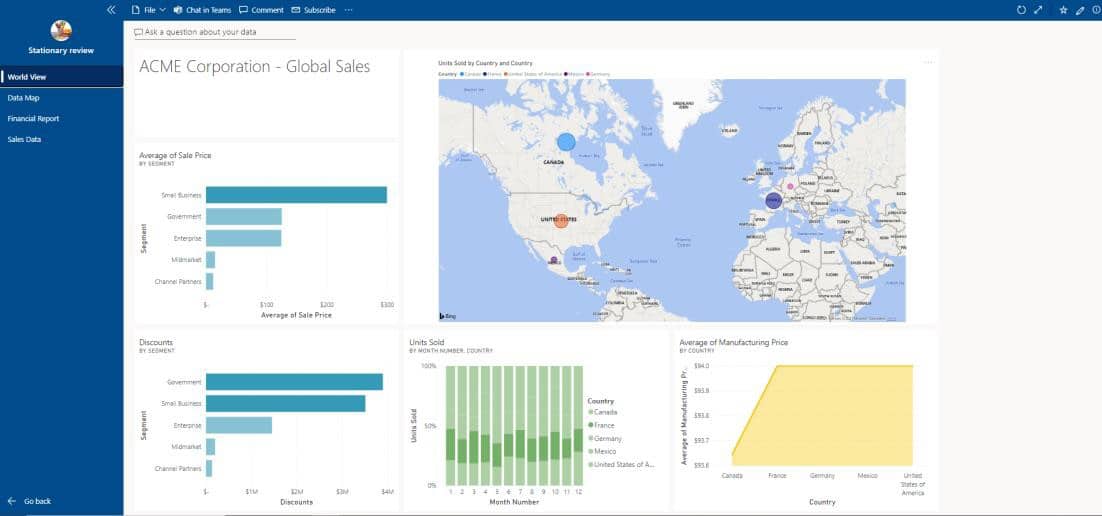
Task: Click the $300 Sale Price axis label
Action: pyautogui.click(x=387, y=305)
